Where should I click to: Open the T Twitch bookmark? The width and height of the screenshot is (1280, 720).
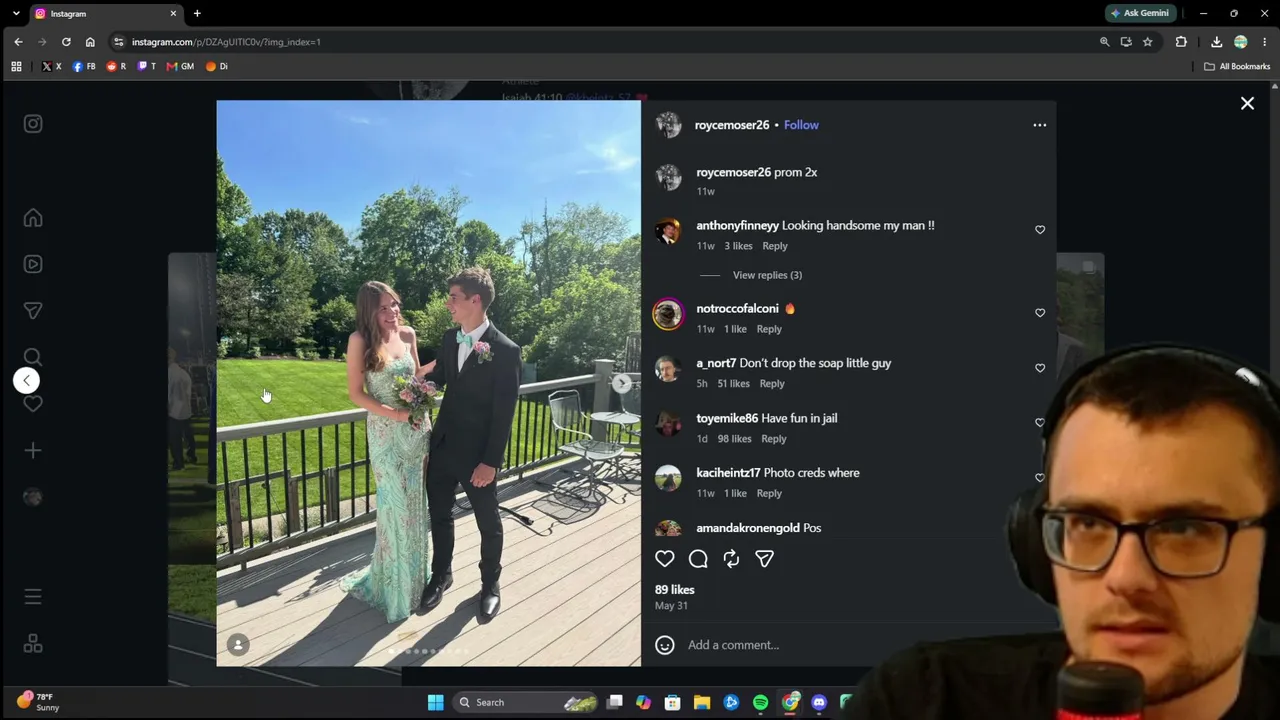(x=147, y=66)
